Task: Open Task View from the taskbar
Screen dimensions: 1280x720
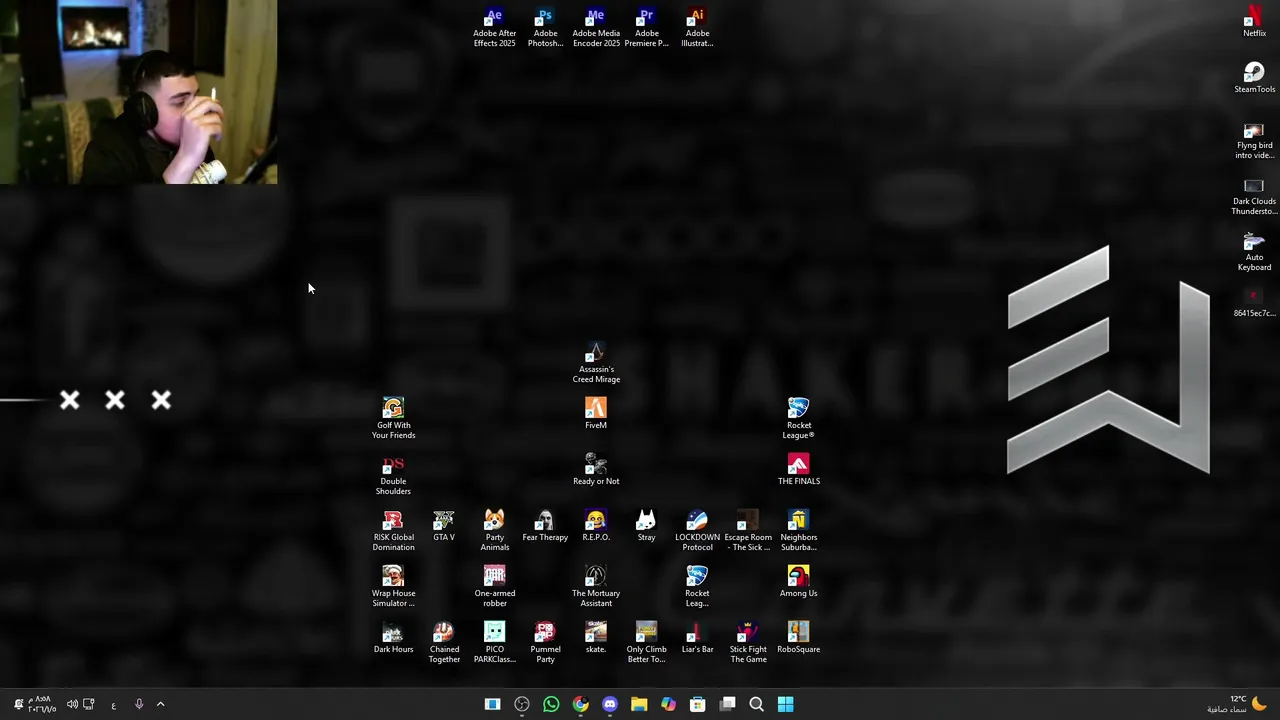Action: 727,704
